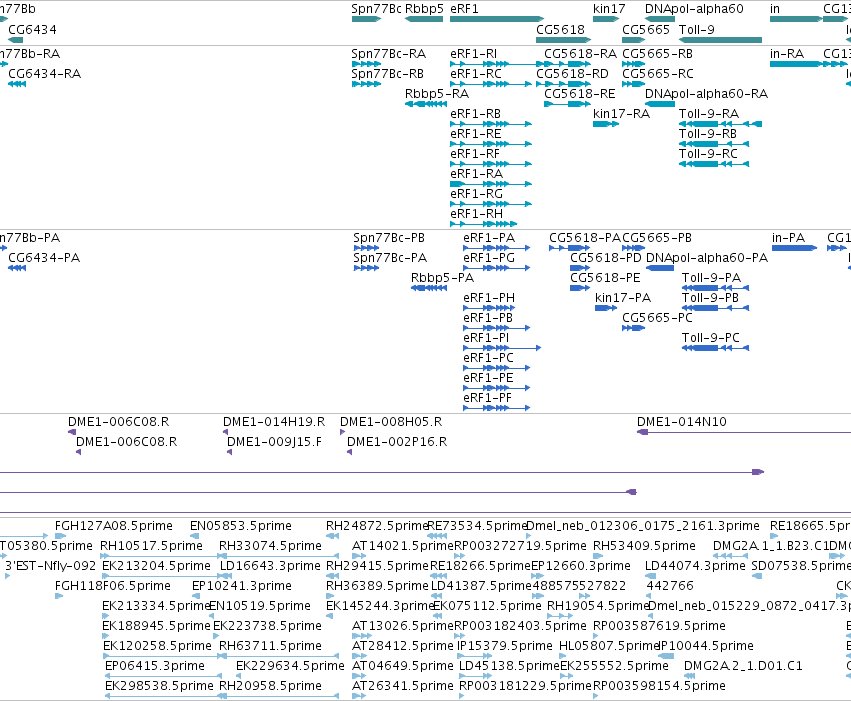Viewport: 851px width, 701px height.
Task: Open the 3'EST-Nfly-092 EST entry
Action: (8, 576)
